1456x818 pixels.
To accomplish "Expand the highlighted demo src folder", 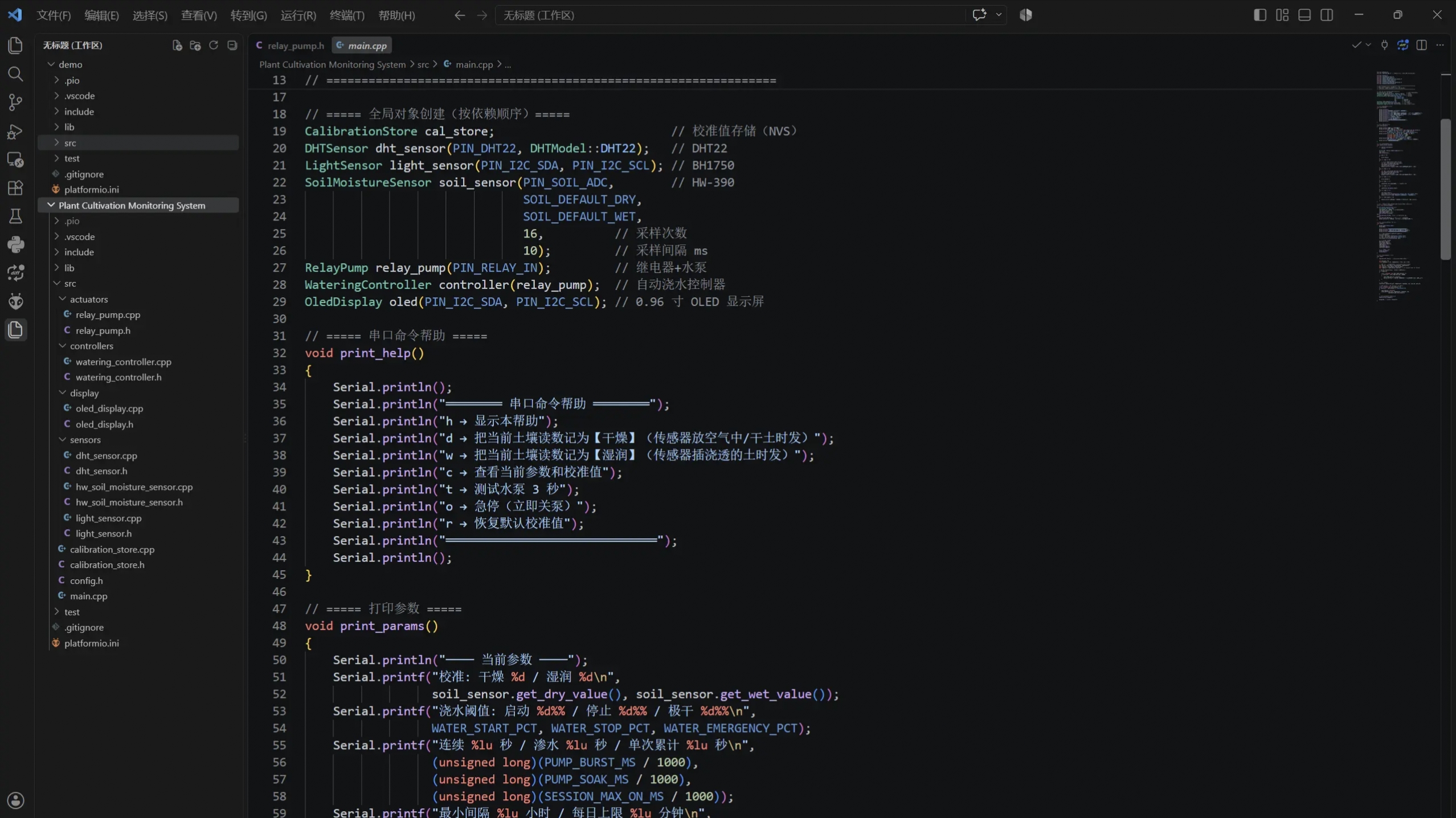I will [x=137, y=143].
